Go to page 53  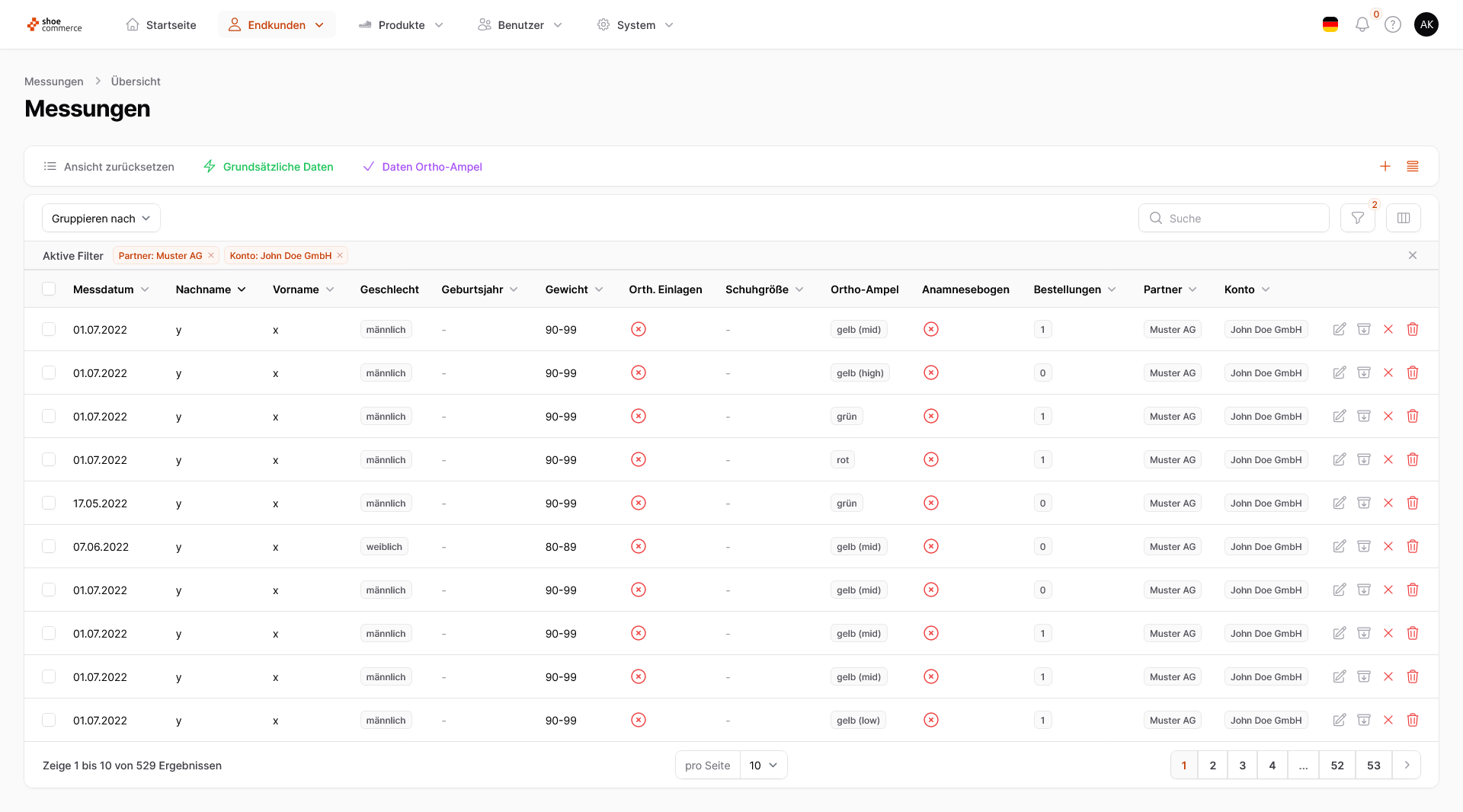(1373, 766)
